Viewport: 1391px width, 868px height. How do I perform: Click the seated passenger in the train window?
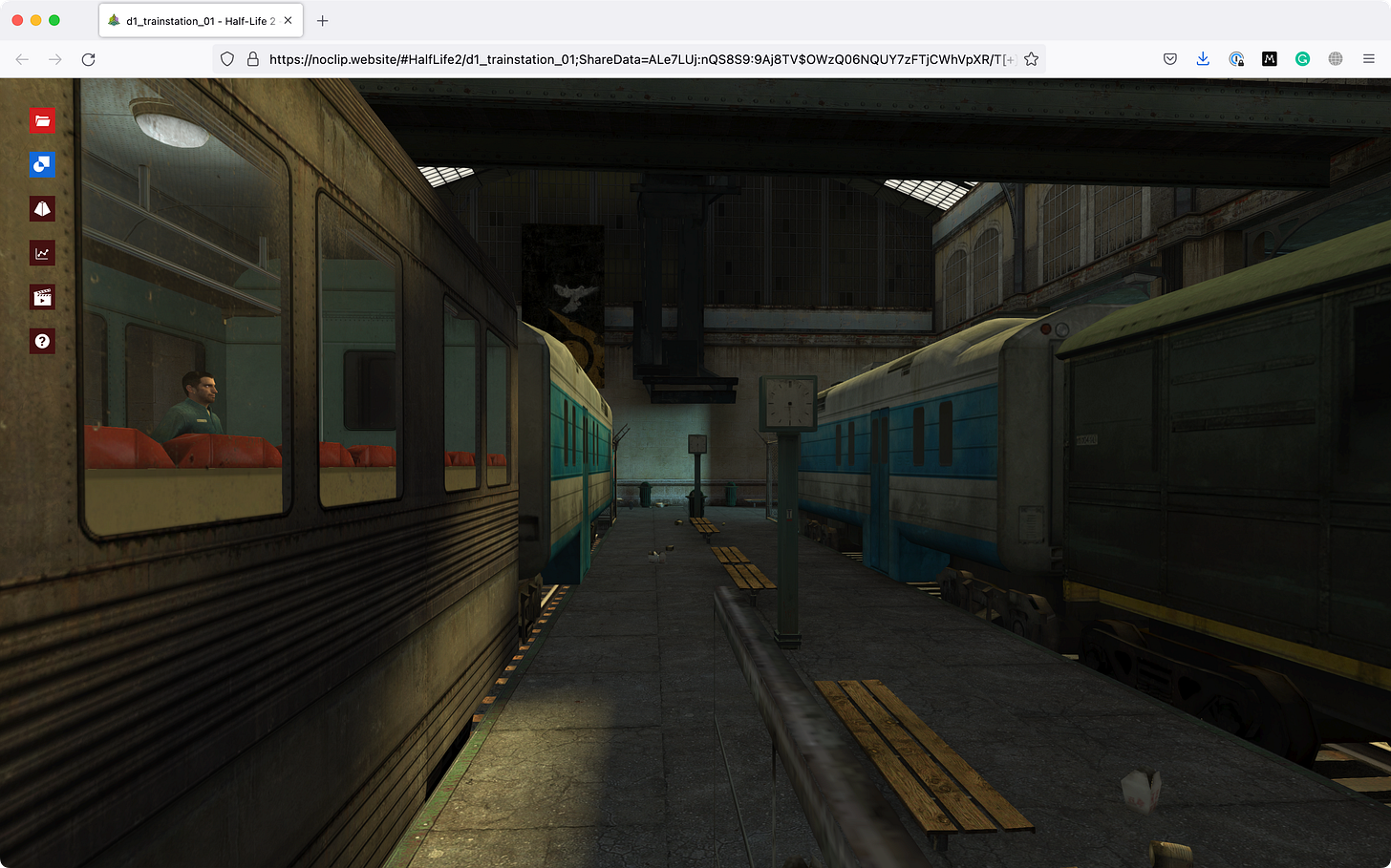(x=194, y=405)
